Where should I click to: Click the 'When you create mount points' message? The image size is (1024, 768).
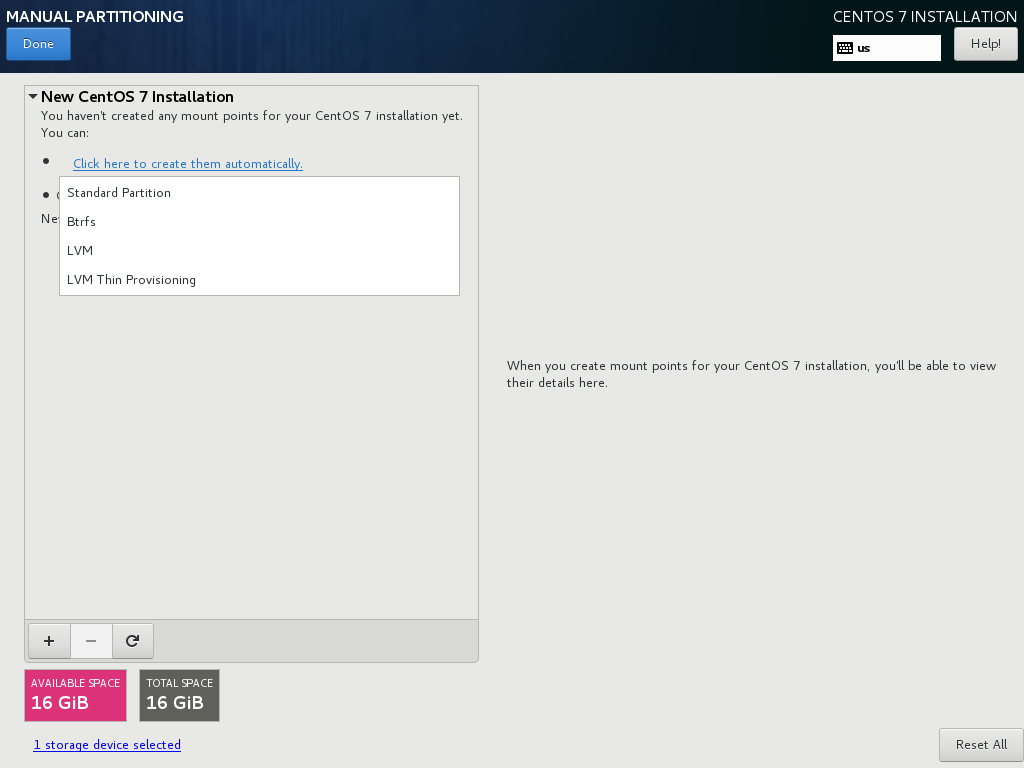pos(751,374)
